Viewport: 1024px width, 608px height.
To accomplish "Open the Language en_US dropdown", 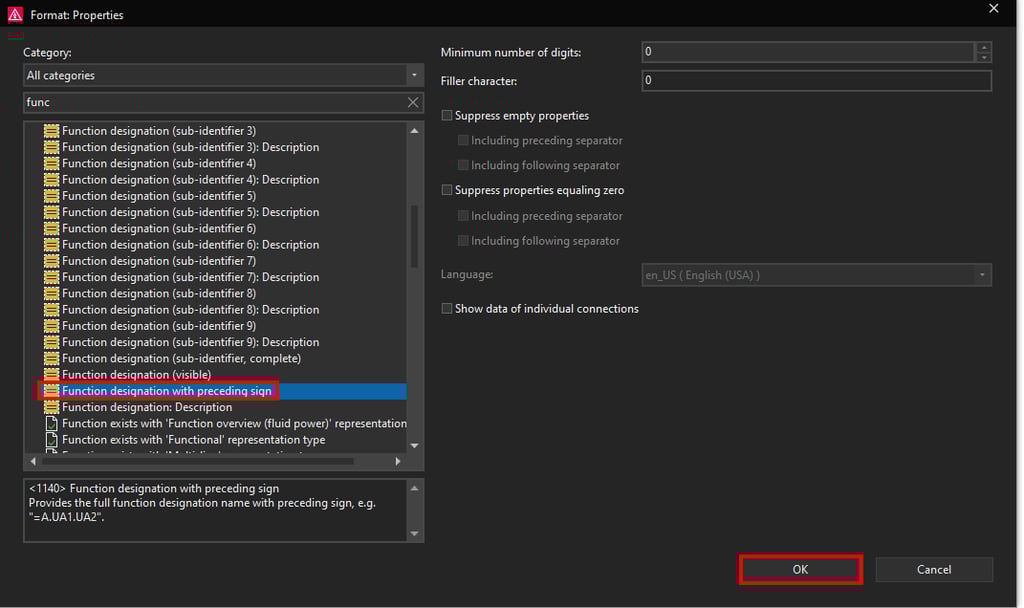I will point(982,275).
